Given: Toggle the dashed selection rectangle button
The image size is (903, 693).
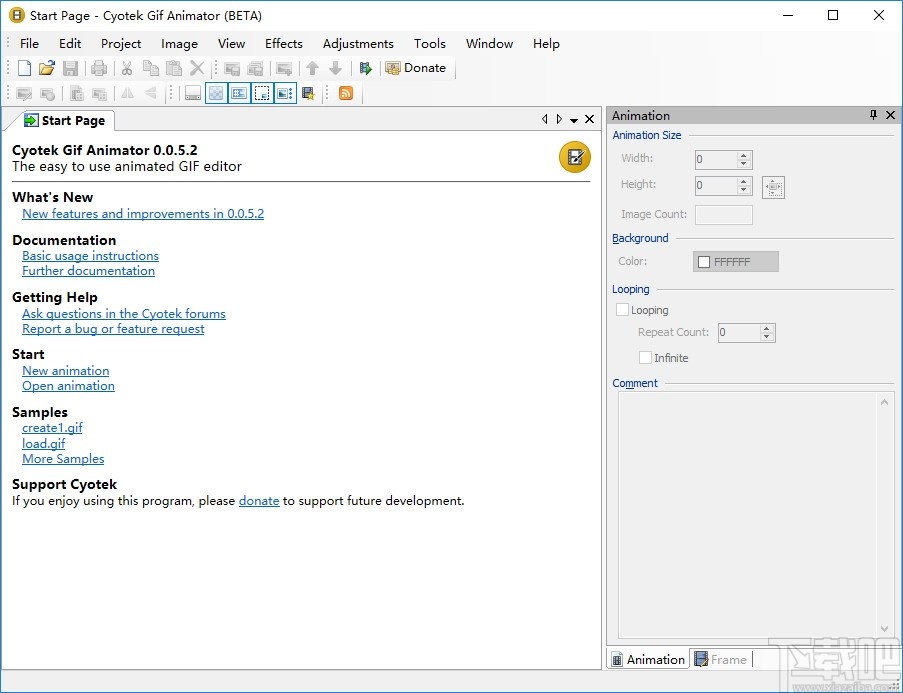Looking at the screenshot, I should tap(262, 93).
